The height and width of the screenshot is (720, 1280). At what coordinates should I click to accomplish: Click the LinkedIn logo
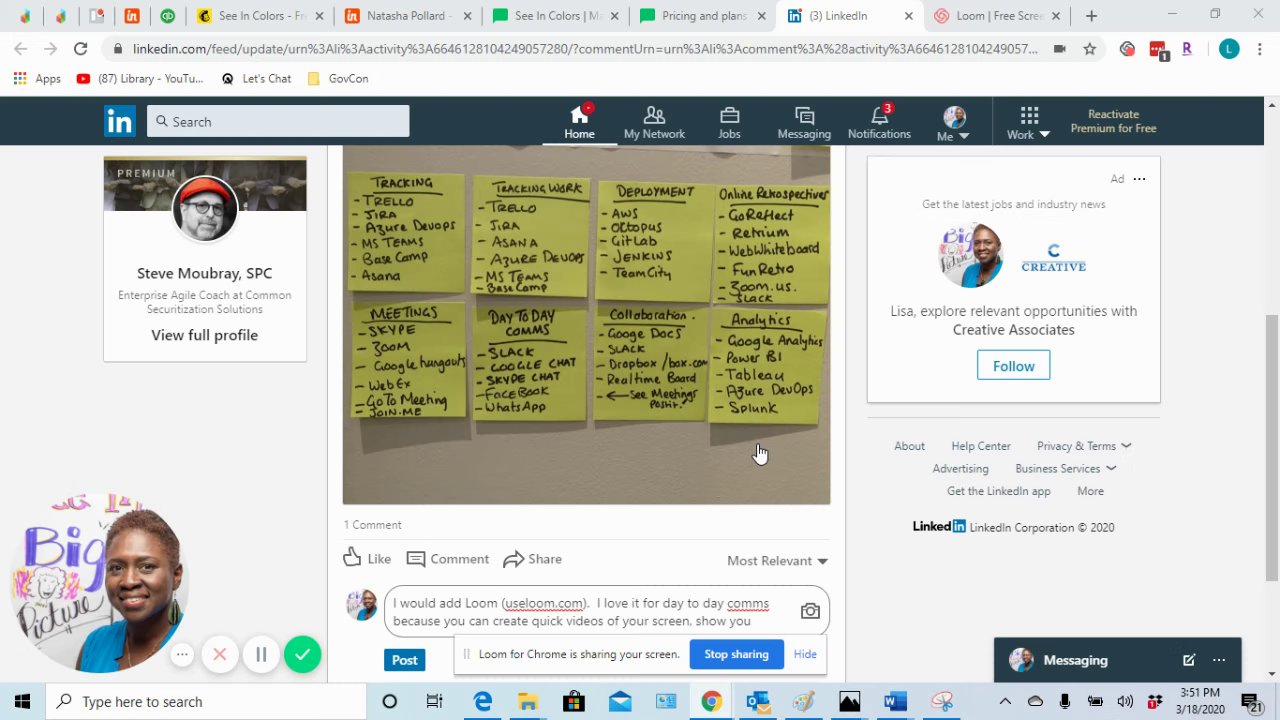(x=119, y=121)
